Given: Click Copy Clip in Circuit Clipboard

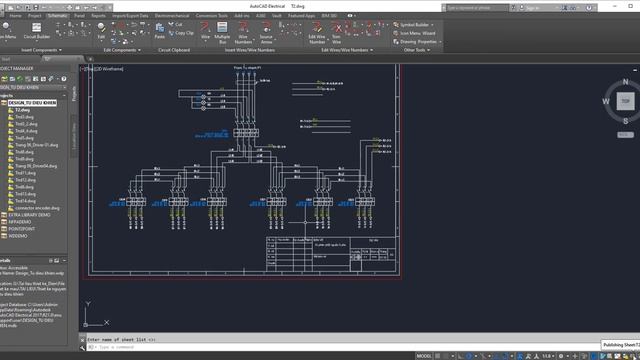Looking at the screenshot, I should click(181, 33).
